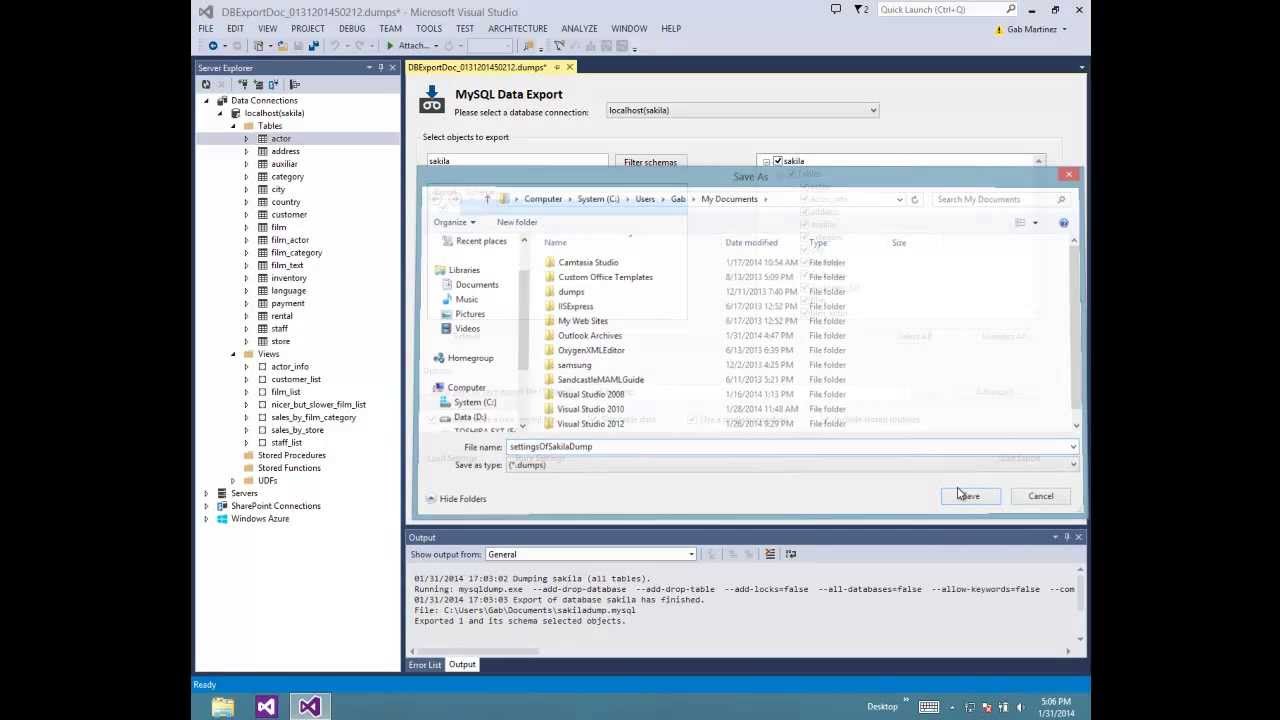Click the Refresh icon in Server Explorer toolbar
This screenshot has height=720, width=1280.
click(x=206, y=85)
